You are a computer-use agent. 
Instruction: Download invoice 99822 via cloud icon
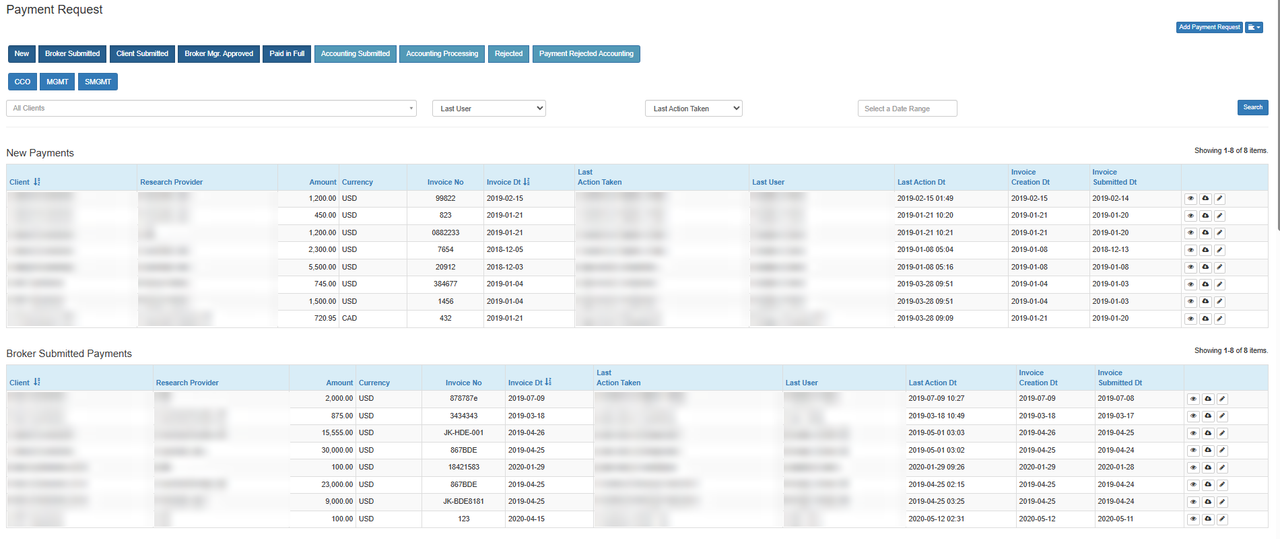pos(1206,199)
